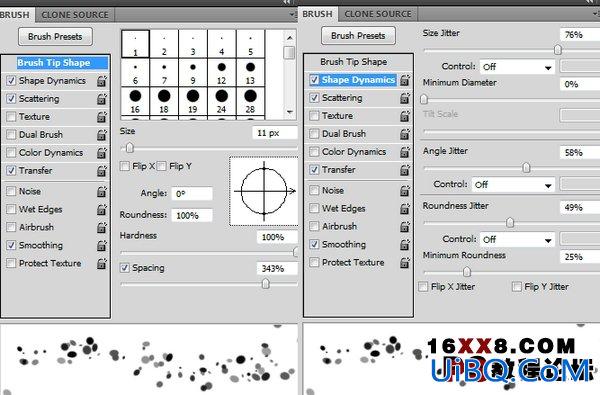Switch to right CLONE SOURCE tab
Screen dimensions: 600x395
click(x=378, y=14)
